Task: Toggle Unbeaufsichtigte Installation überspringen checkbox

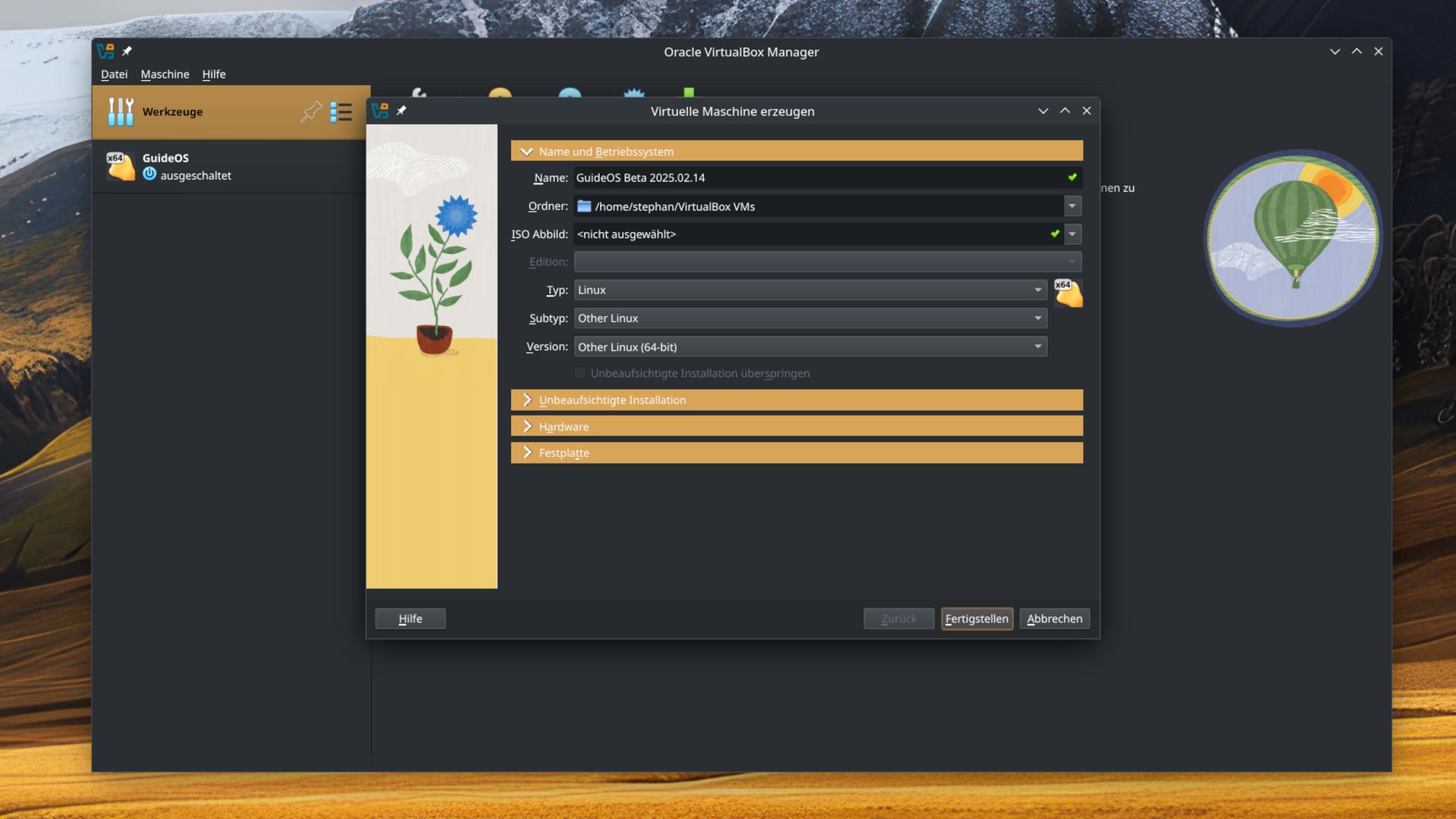Action: 580,373
